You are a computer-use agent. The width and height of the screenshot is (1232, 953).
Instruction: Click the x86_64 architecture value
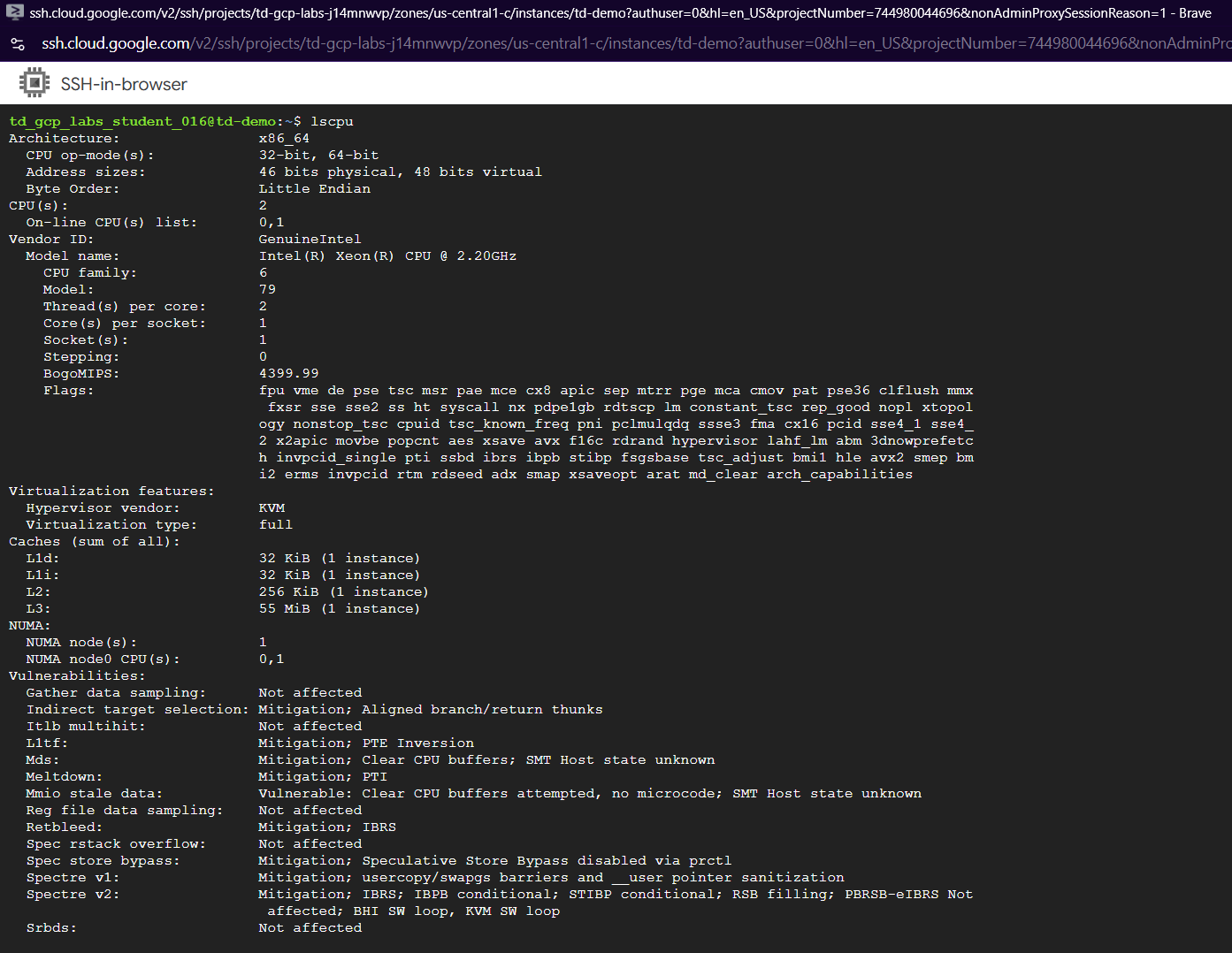pos(284,139)
